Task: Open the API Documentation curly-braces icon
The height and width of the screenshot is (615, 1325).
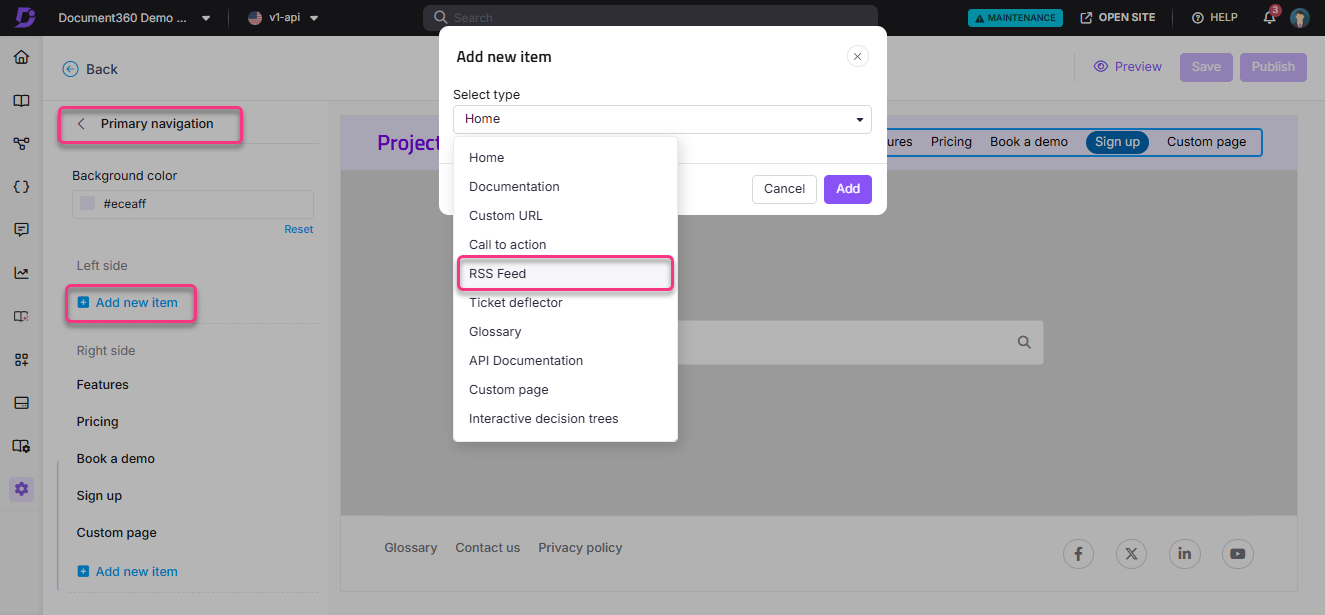Action: click(21, 186)
